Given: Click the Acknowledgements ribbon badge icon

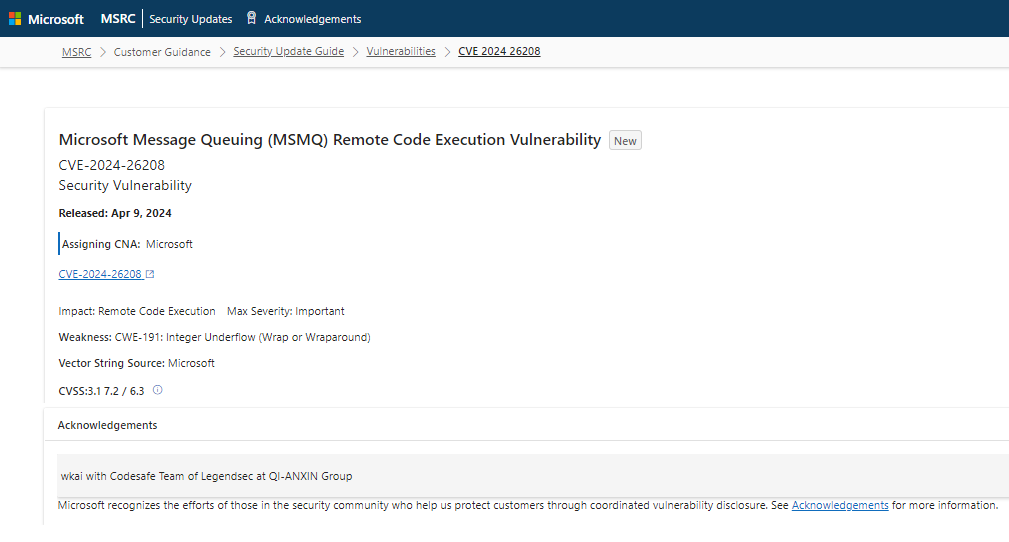Looking at the screenshot, I should [x=252, y=18].
